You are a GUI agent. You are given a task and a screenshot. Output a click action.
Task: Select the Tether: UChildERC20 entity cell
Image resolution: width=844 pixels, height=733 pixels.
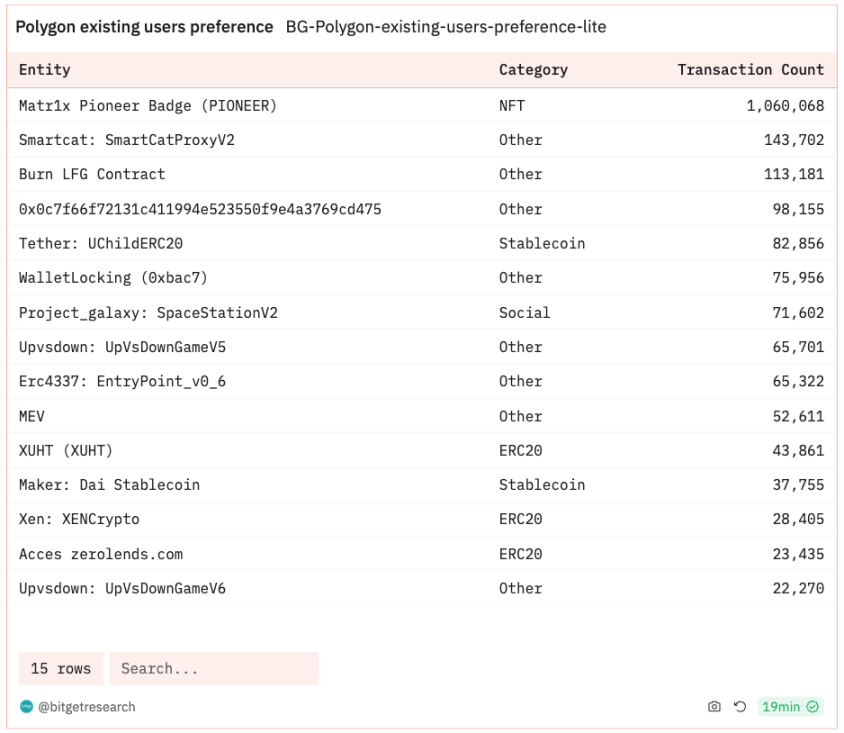point(101,243)
